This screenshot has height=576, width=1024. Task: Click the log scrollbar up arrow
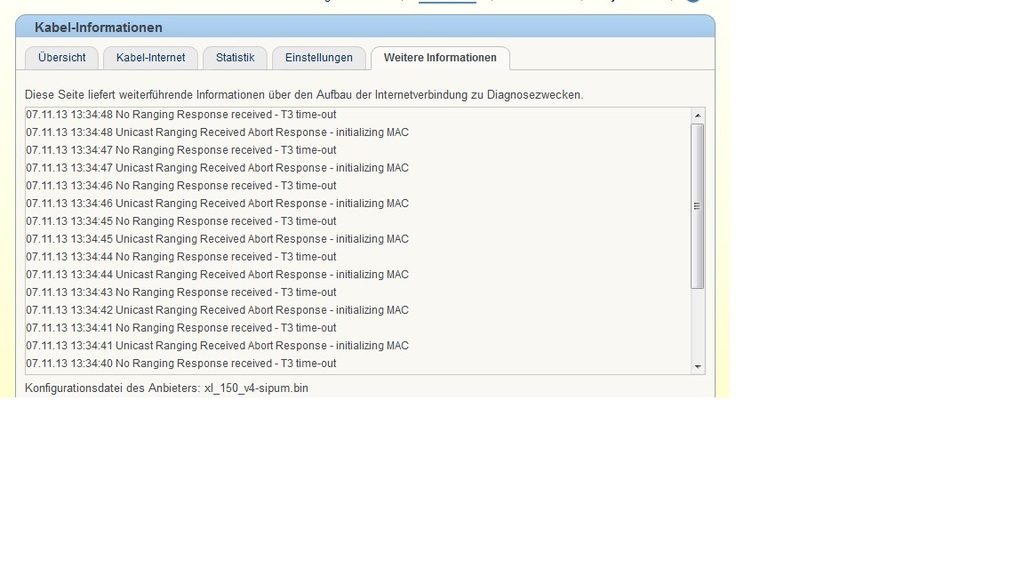click(697, 116)
